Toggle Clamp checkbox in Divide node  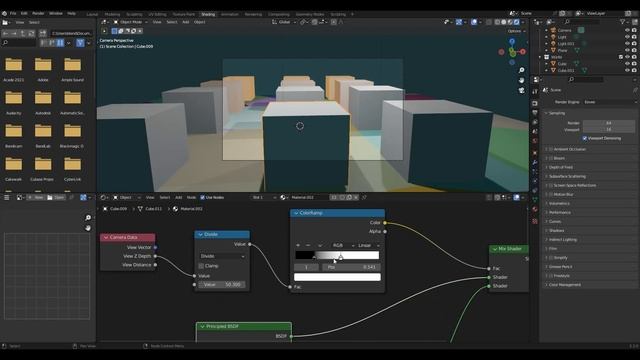tap(201, 266)
